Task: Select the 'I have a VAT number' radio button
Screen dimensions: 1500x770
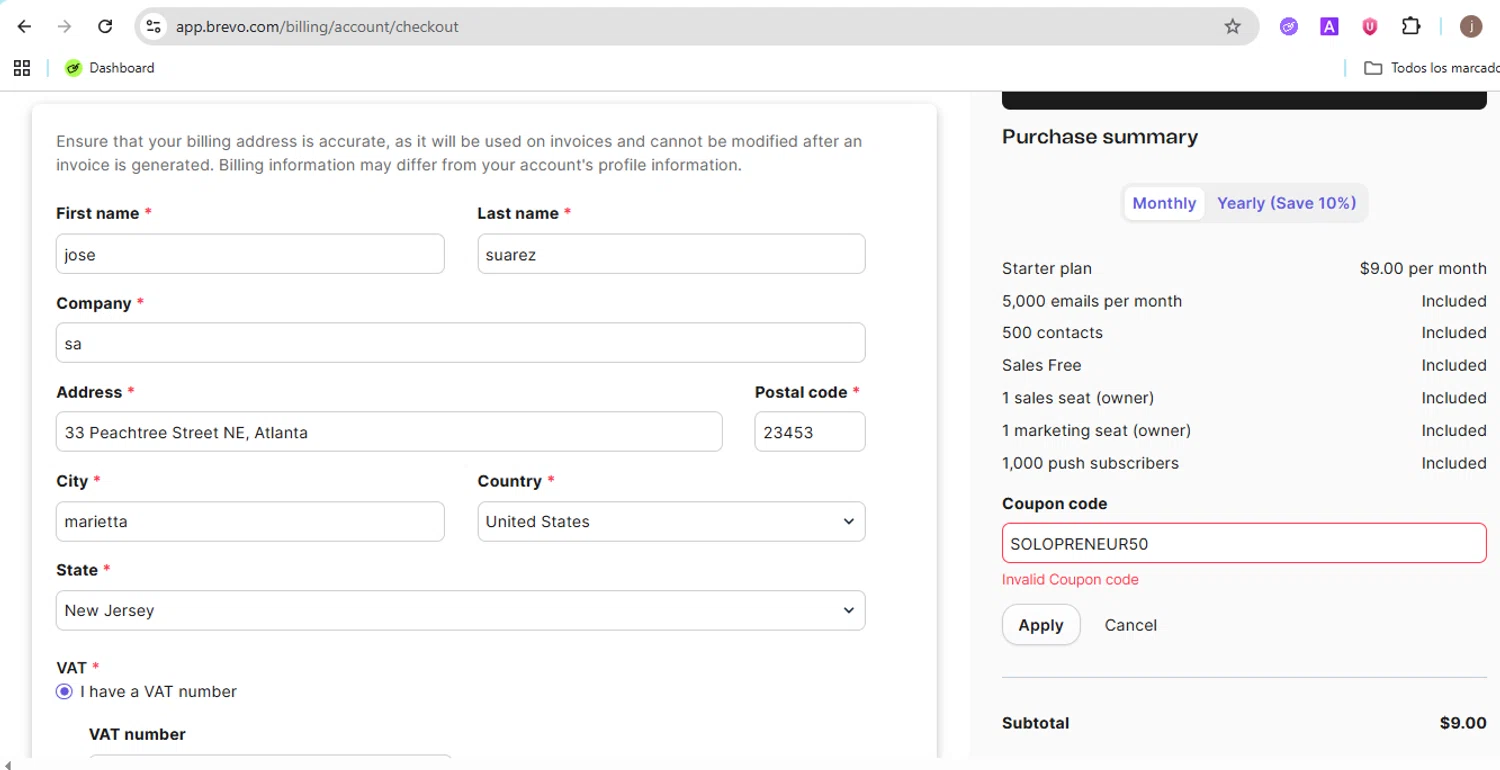Action: (x=65, y=692)
